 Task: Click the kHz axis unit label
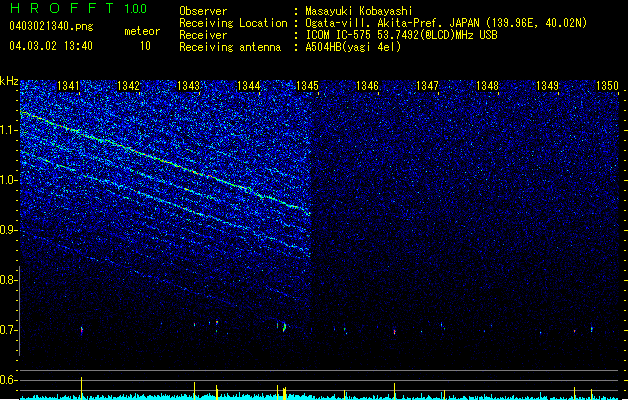tap(9, 81)
